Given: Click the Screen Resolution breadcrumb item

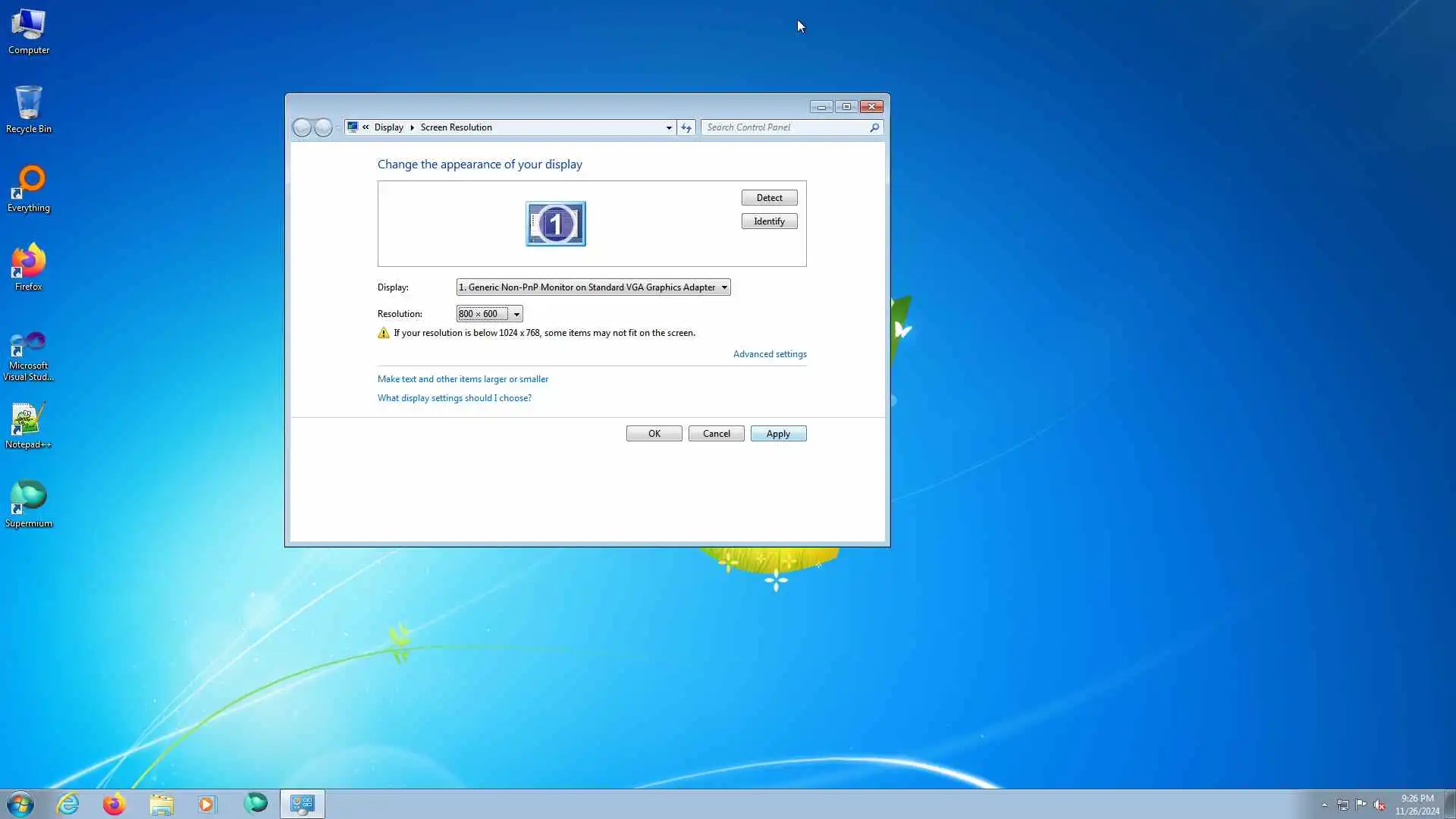Looking at the screenshot, I should 456,127.
